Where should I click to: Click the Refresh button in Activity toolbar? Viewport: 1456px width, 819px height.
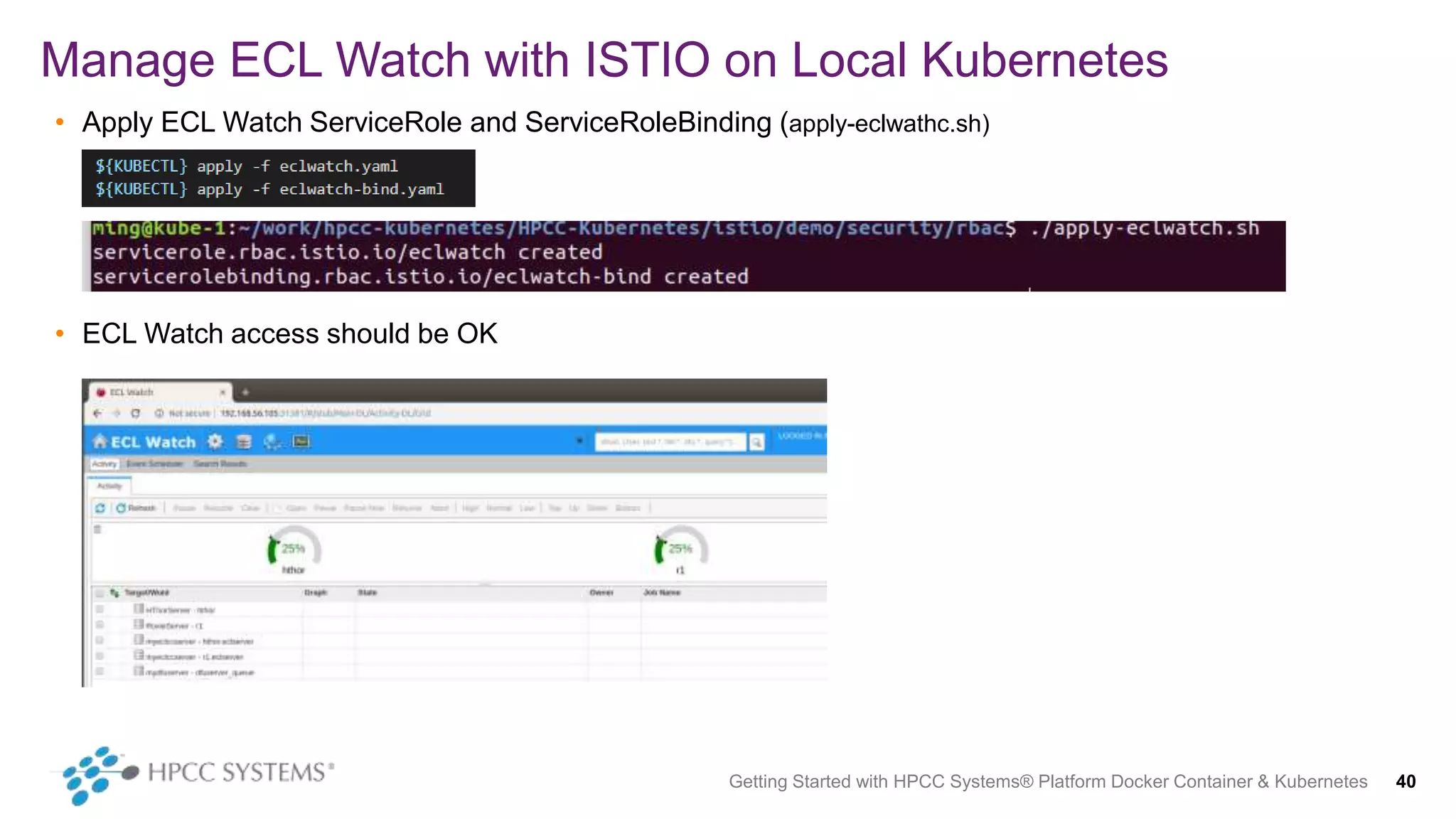[136, 508]
